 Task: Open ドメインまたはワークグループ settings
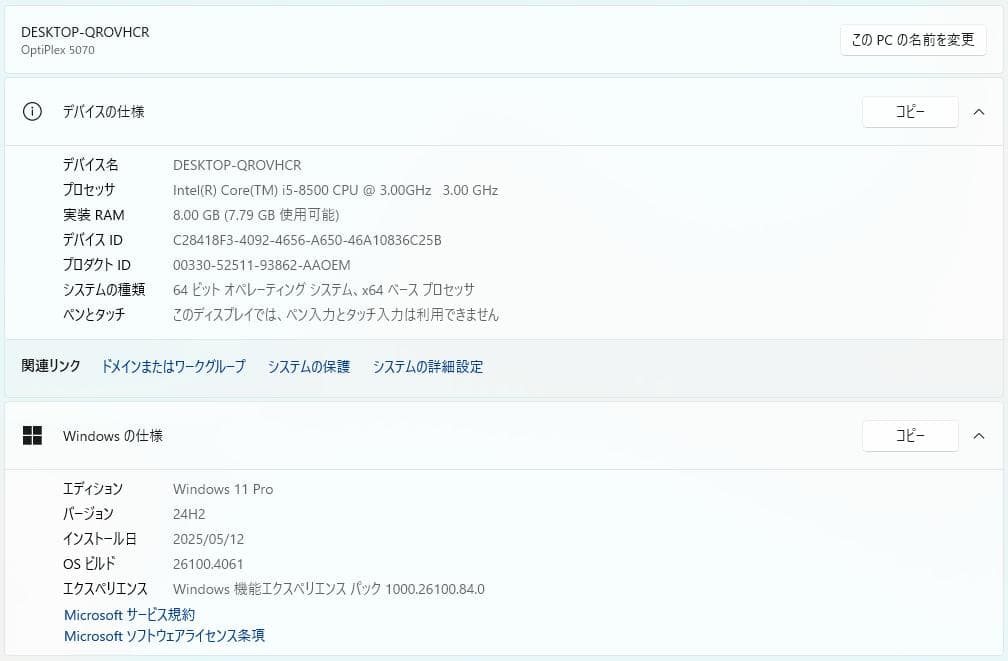click(172, 366)
